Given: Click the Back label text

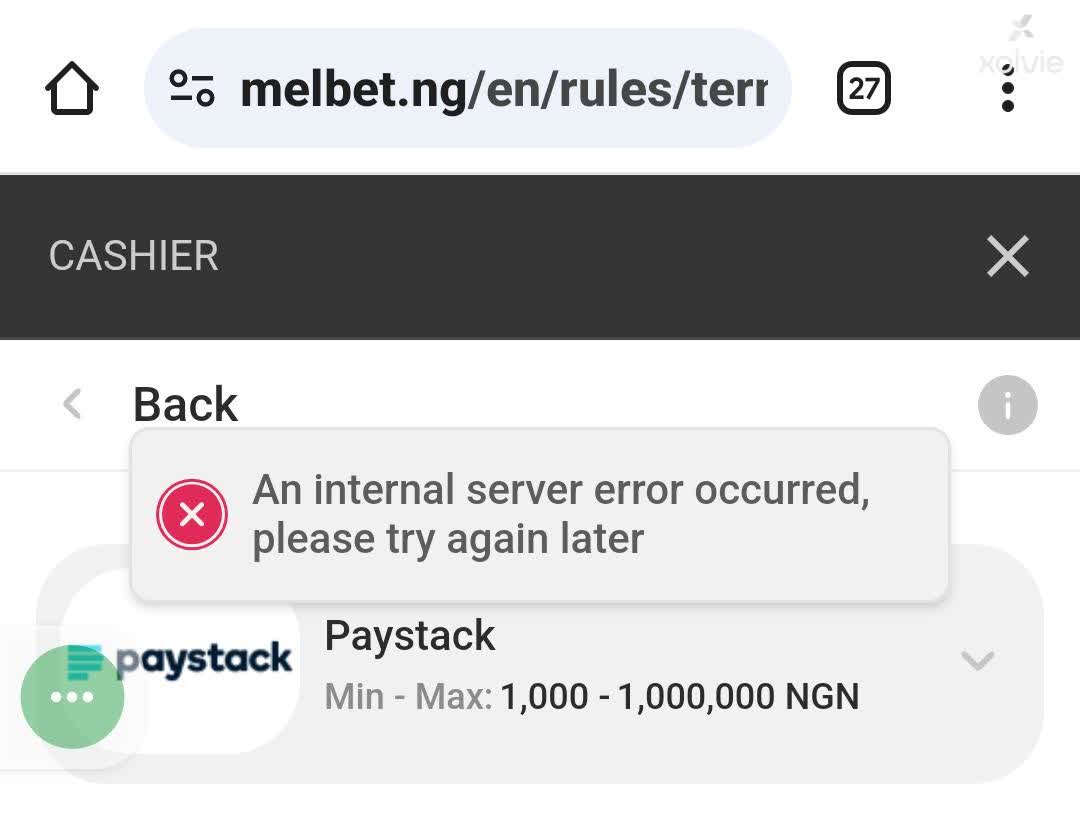Looking at the screenshot, I should tap(185, 405).
